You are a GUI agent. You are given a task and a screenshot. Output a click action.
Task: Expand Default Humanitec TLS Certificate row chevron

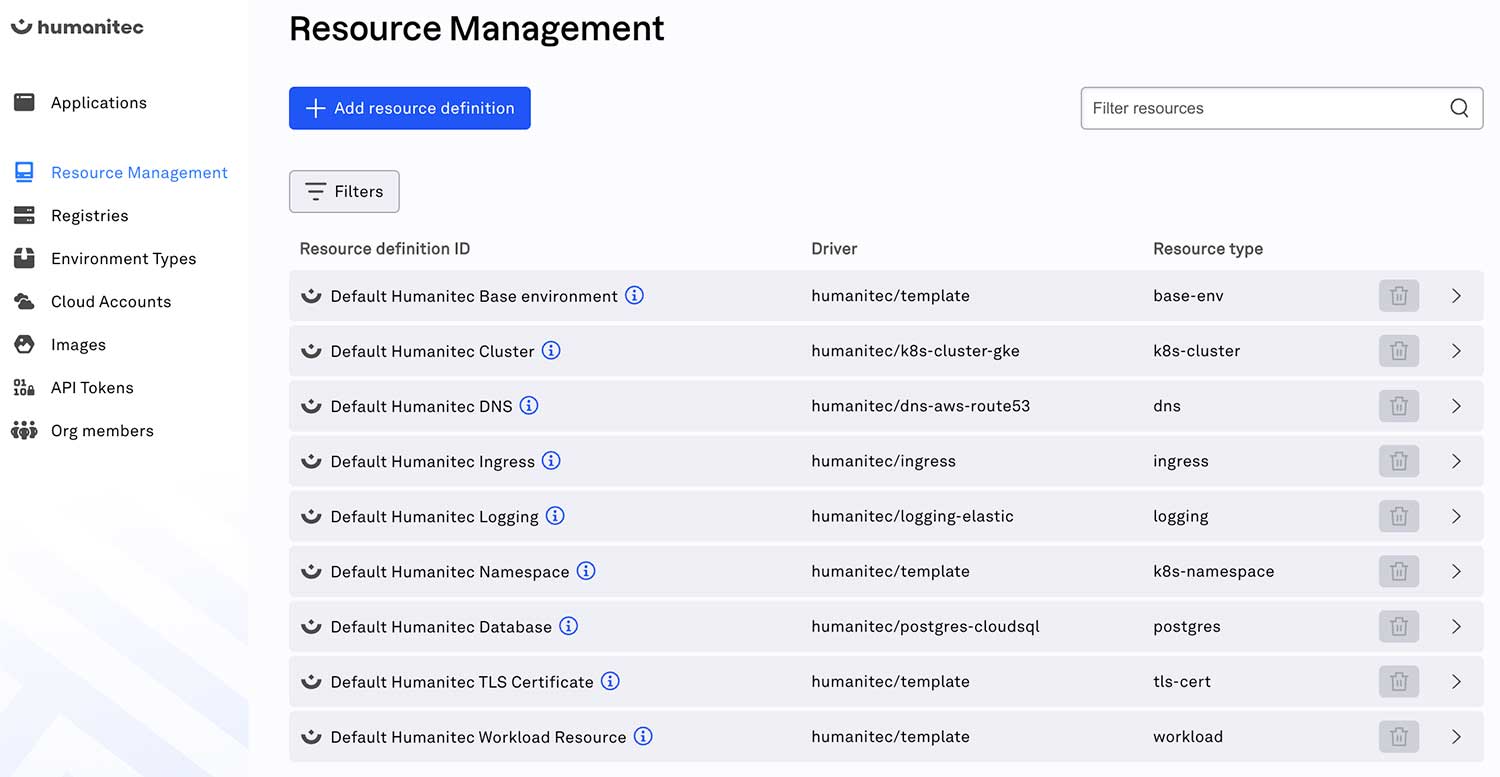tap(1456, 681)
